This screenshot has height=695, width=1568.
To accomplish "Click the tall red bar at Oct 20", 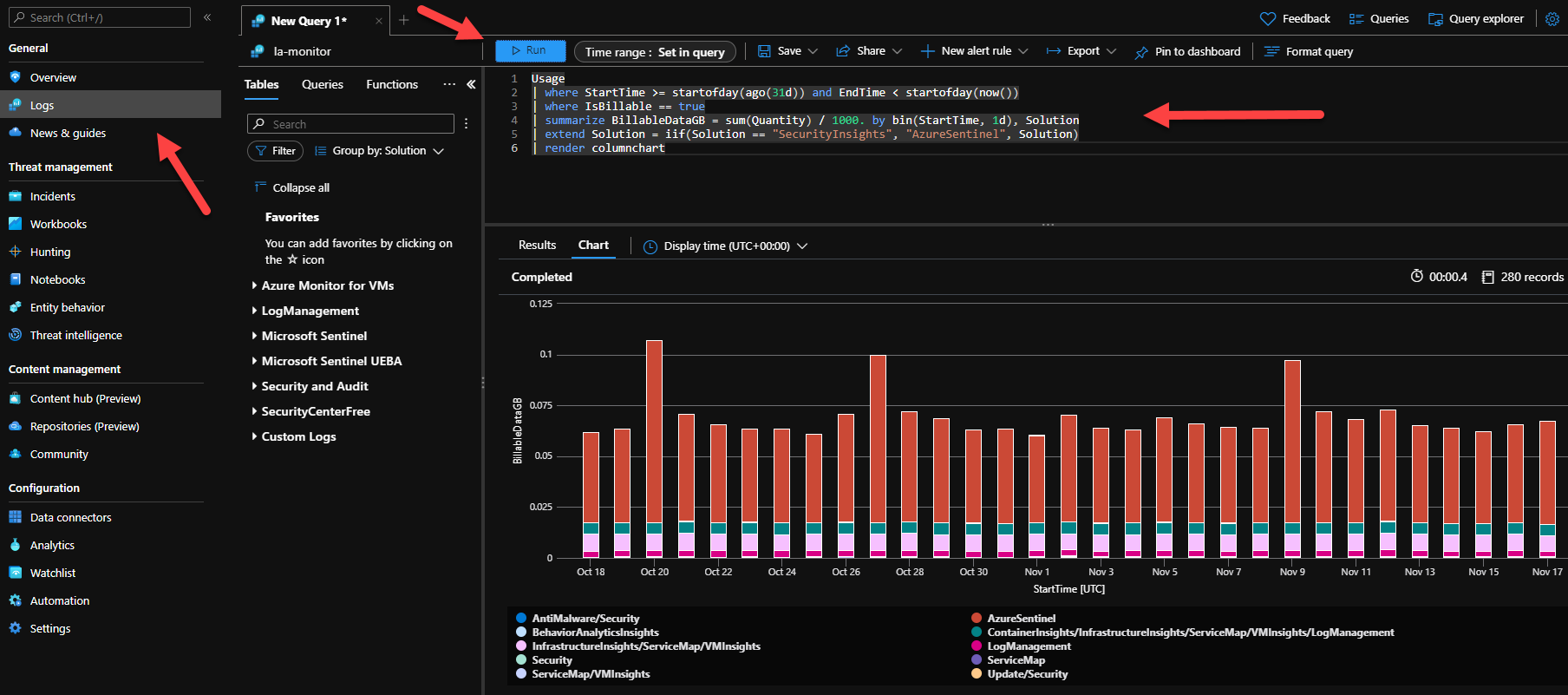I will tap(654, 429).
